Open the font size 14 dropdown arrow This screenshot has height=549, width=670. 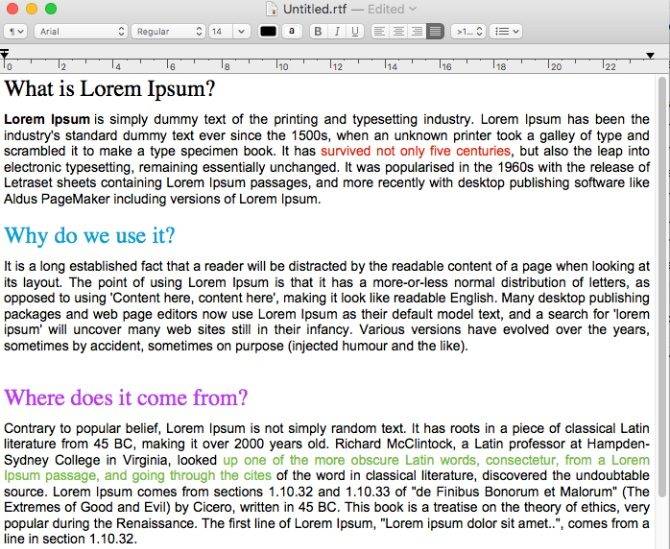point(241,31)
